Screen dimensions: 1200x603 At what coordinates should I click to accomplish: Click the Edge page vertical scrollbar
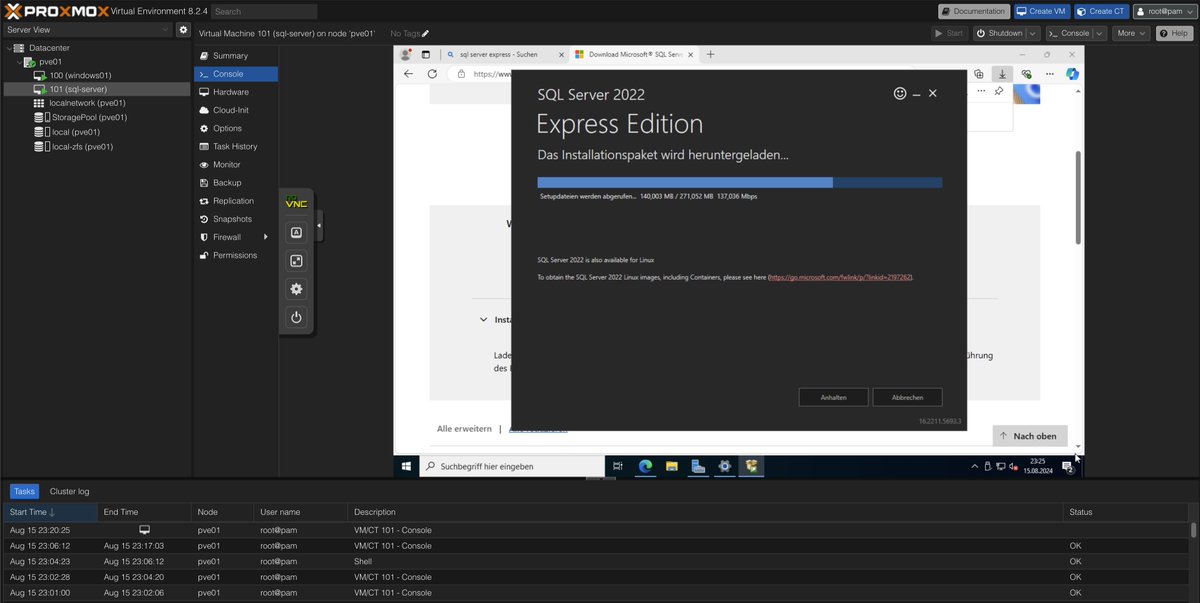(1077, 197)
